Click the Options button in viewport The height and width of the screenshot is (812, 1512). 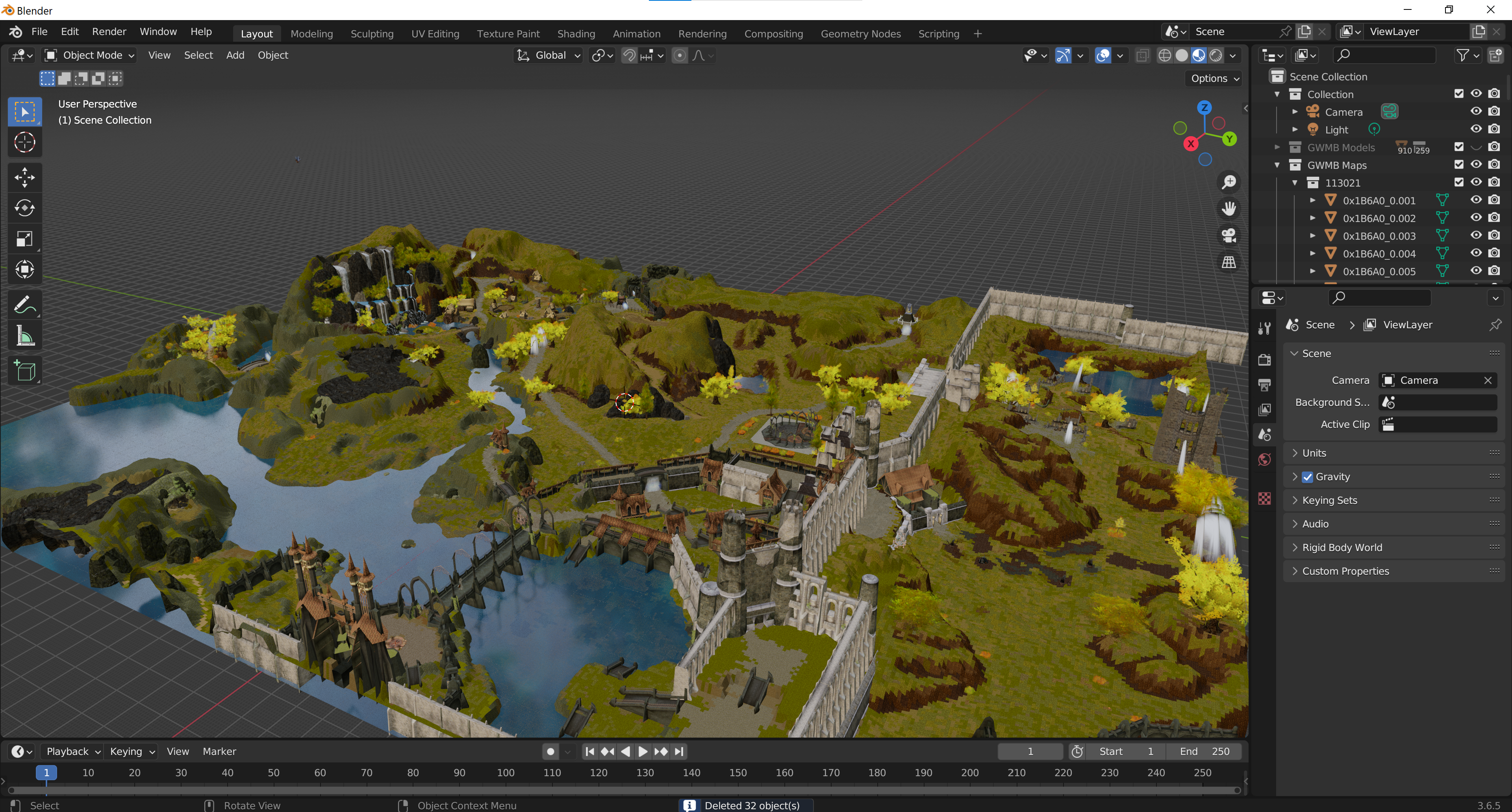[x=1214, y=79]
